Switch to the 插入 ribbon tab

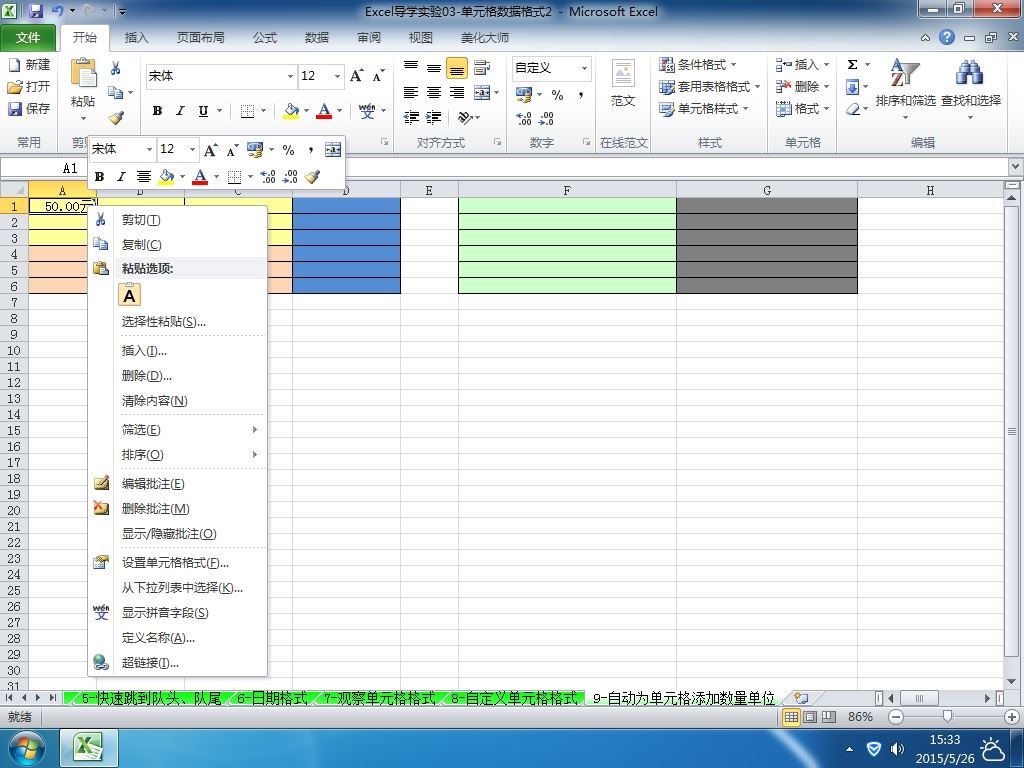point(136,38)
